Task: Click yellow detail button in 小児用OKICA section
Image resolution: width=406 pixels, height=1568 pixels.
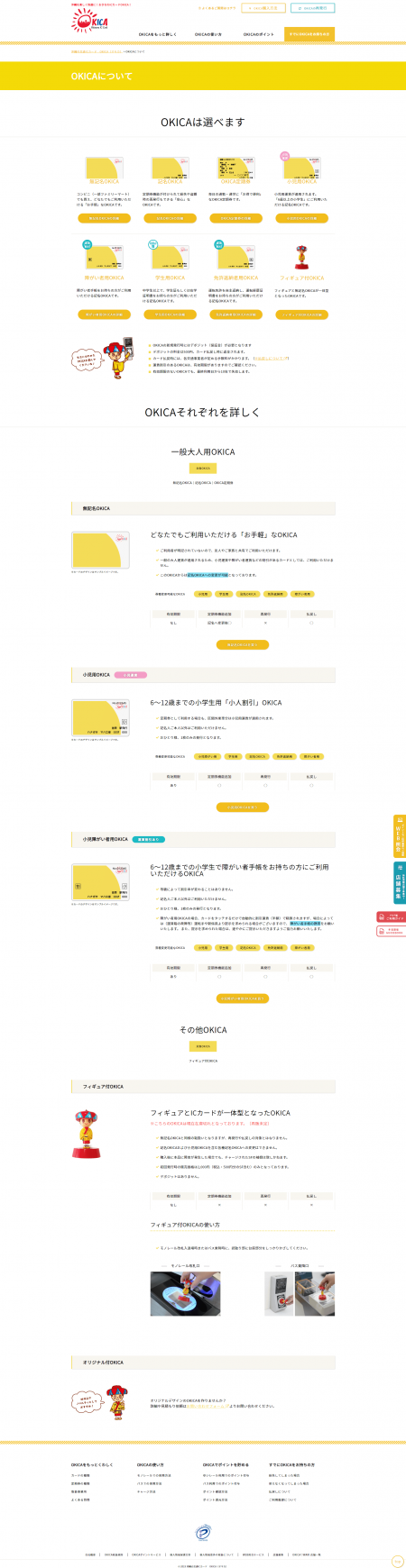Action: tap(243, 807)
